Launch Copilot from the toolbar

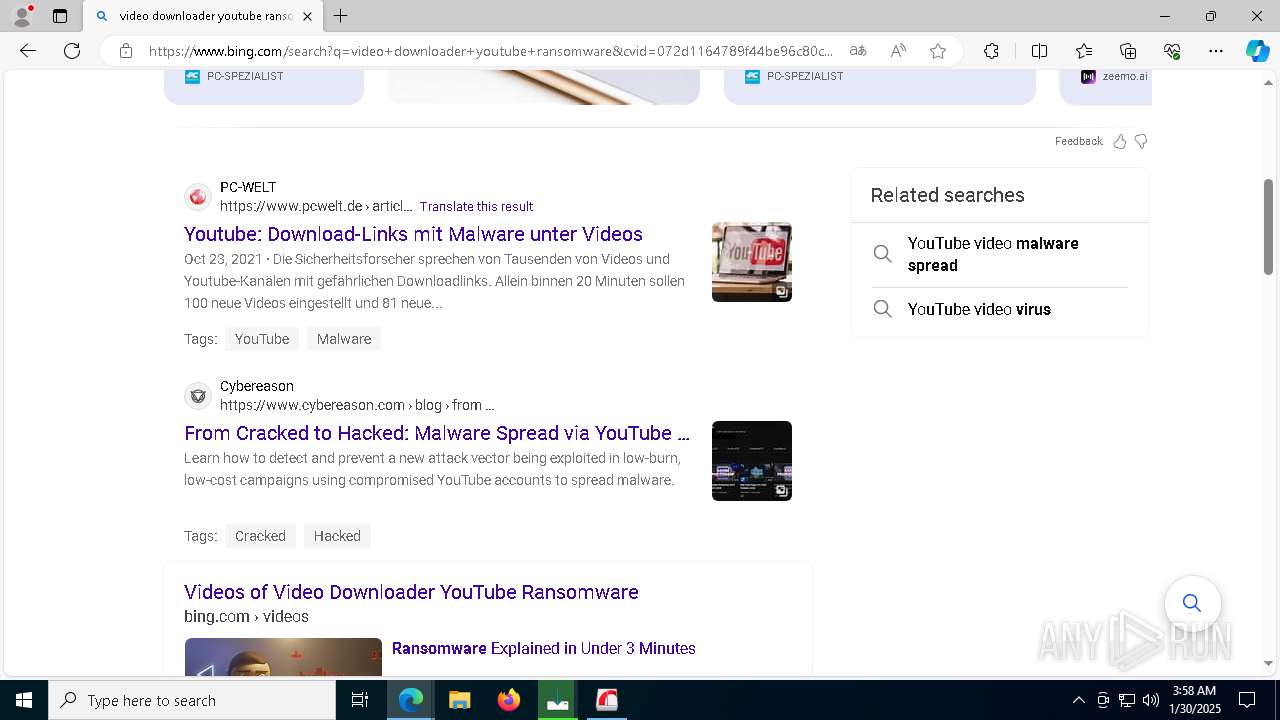(1257, 51)
